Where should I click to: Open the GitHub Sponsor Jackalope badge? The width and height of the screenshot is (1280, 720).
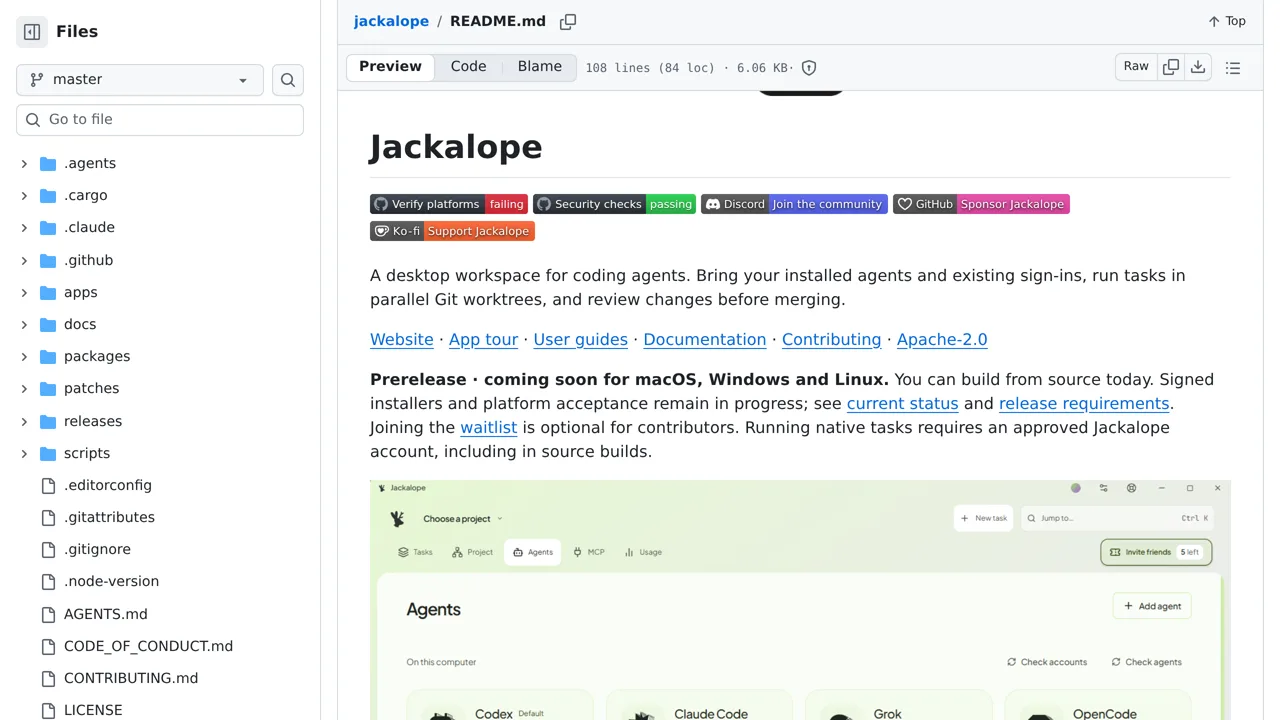981,204
